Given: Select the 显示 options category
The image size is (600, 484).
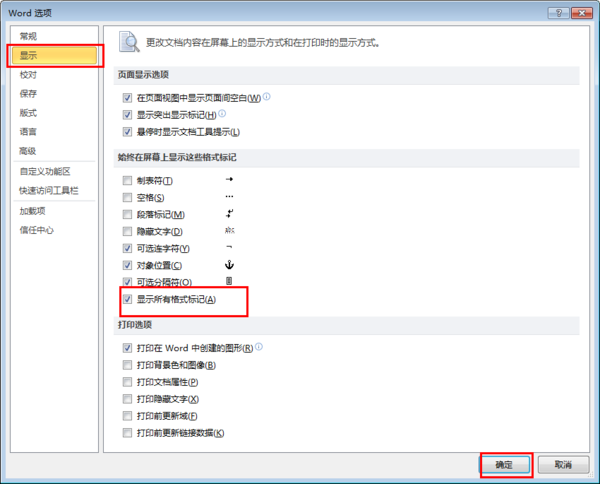Looking at the screenshot, I should tap(54, 55).
